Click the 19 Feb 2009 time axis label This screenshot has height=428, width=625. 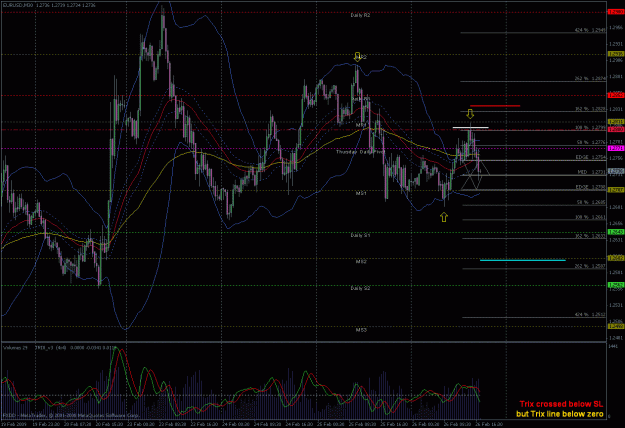point(12,424)
